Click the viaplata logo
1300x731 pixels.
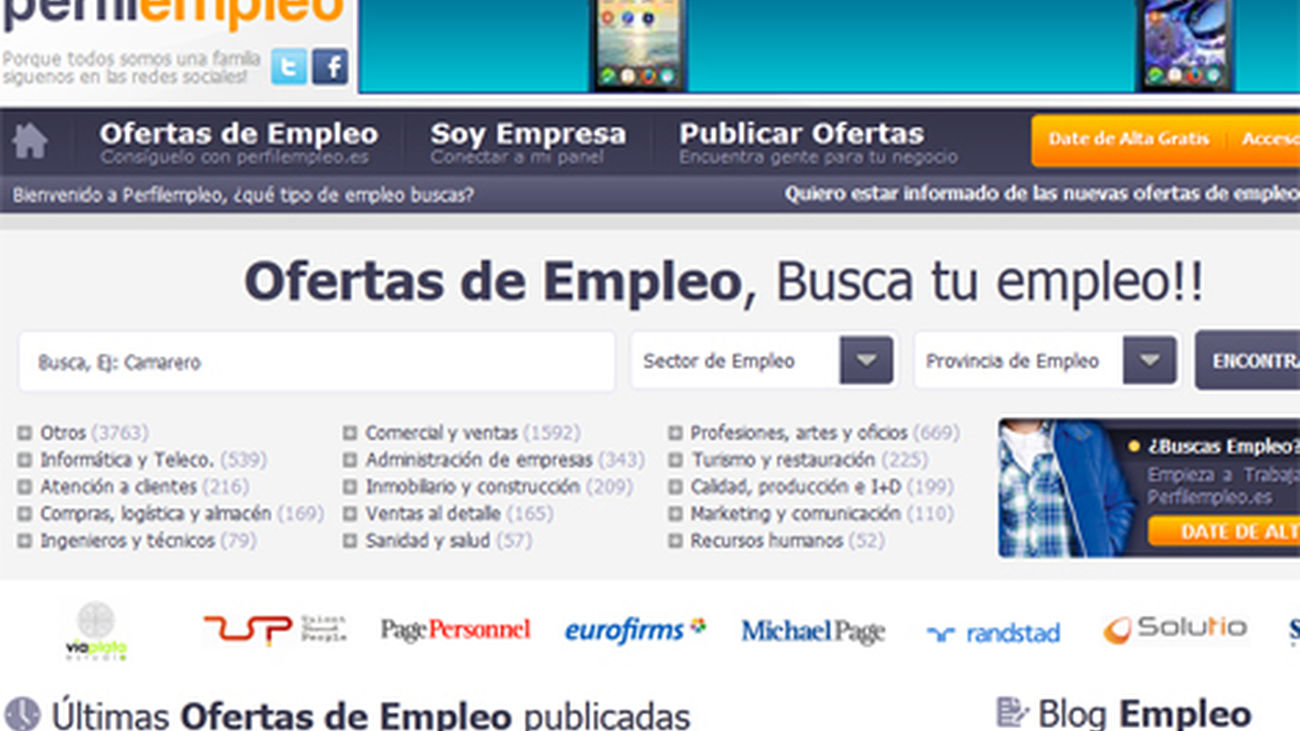(x=95, y=630)
